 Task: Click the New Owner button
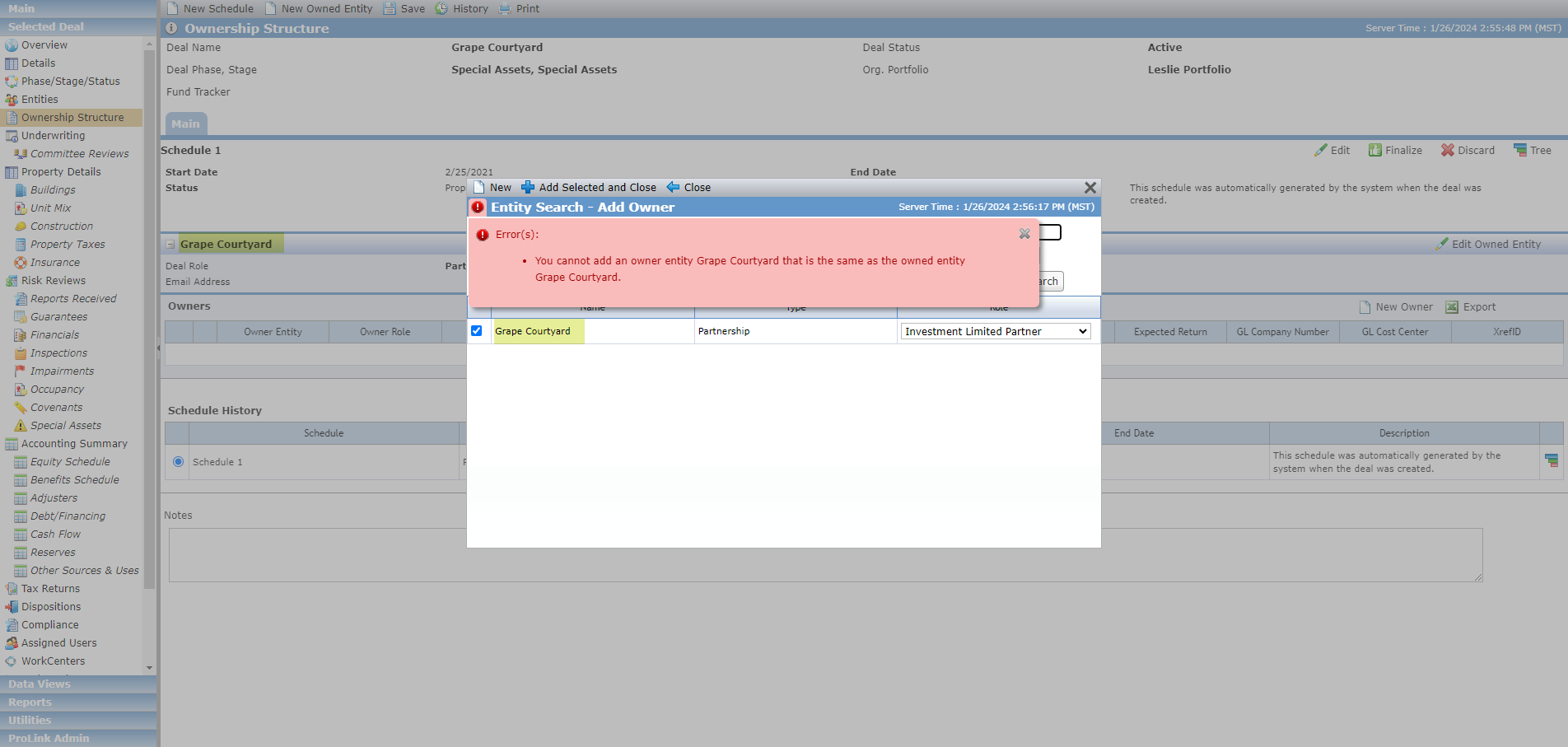click(1396, 307)
